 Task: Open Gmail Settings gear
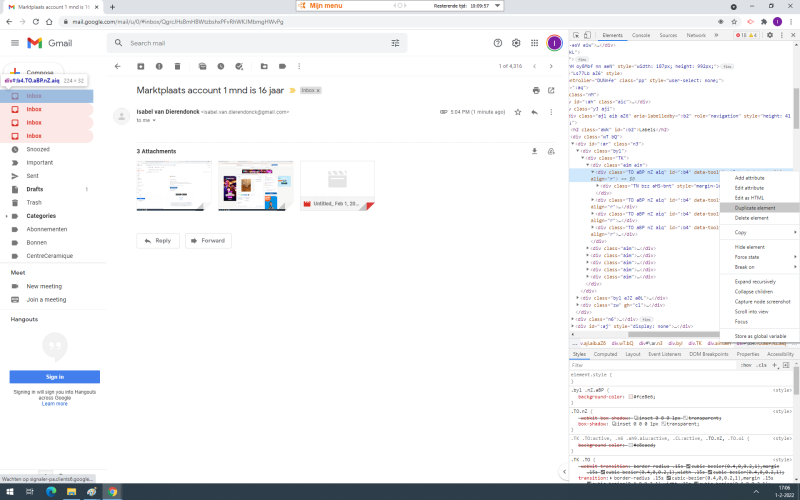[516, 43]
